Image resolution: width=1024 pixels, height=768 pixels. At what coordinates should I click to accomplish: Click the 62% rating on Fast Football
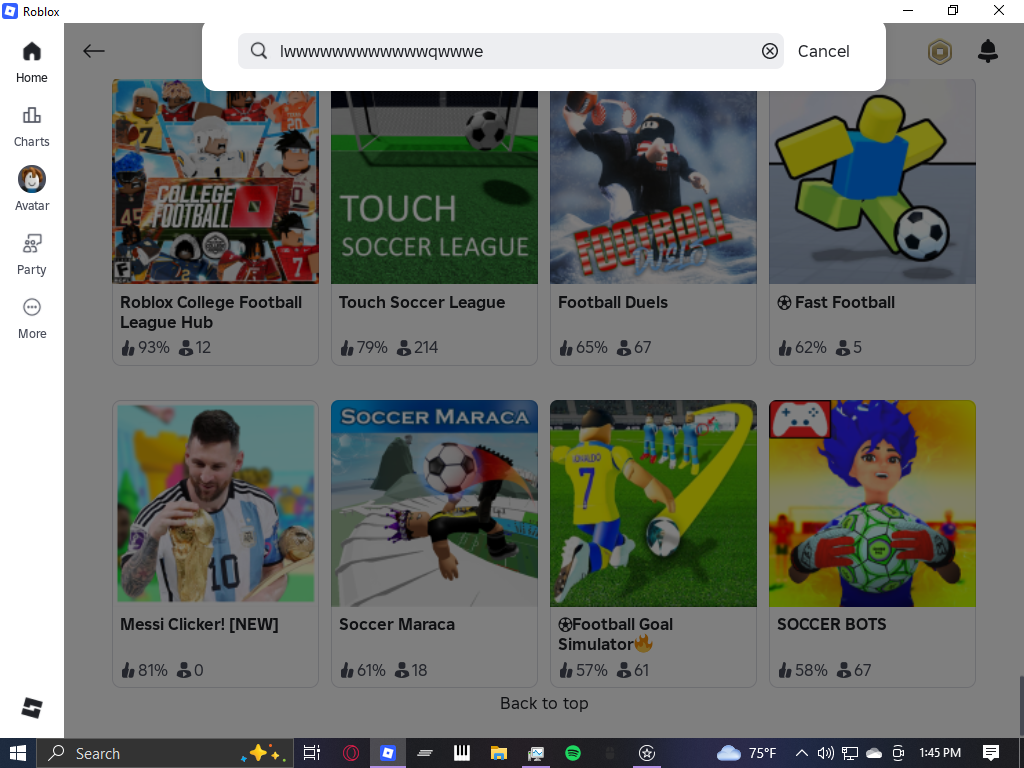pyautogui.click(x=803, y=347)
